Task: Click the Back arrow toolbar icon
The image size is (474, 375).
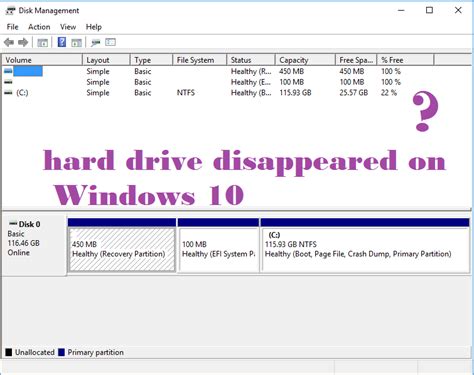Action: point(9,42)
